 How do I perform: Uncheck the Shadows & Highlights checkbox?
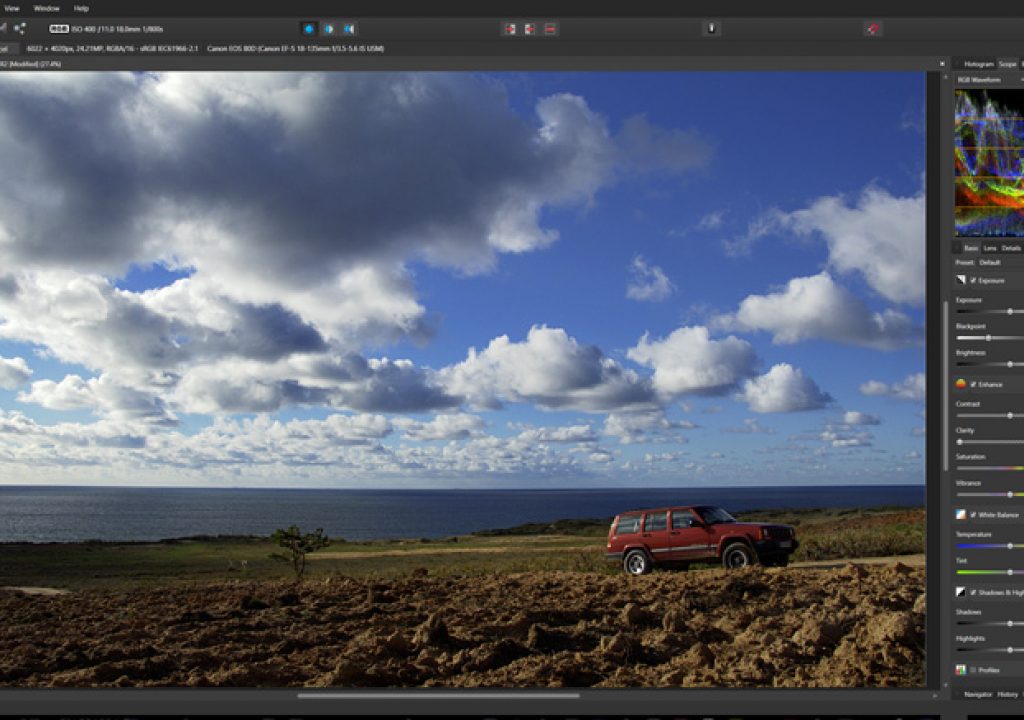973,592
